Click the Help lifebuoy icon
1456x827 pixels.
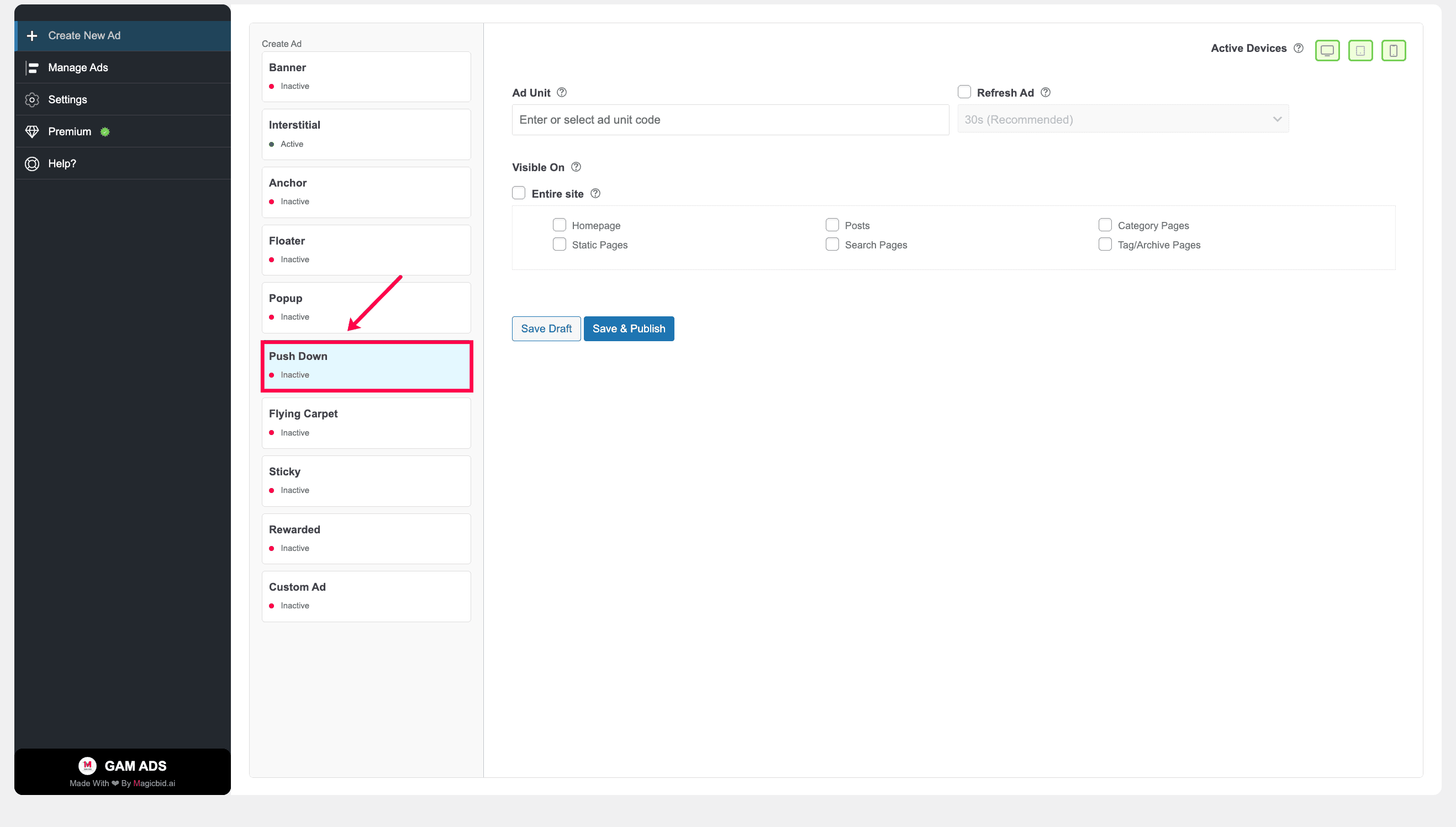pyautogui.click(x=32, y=163)
